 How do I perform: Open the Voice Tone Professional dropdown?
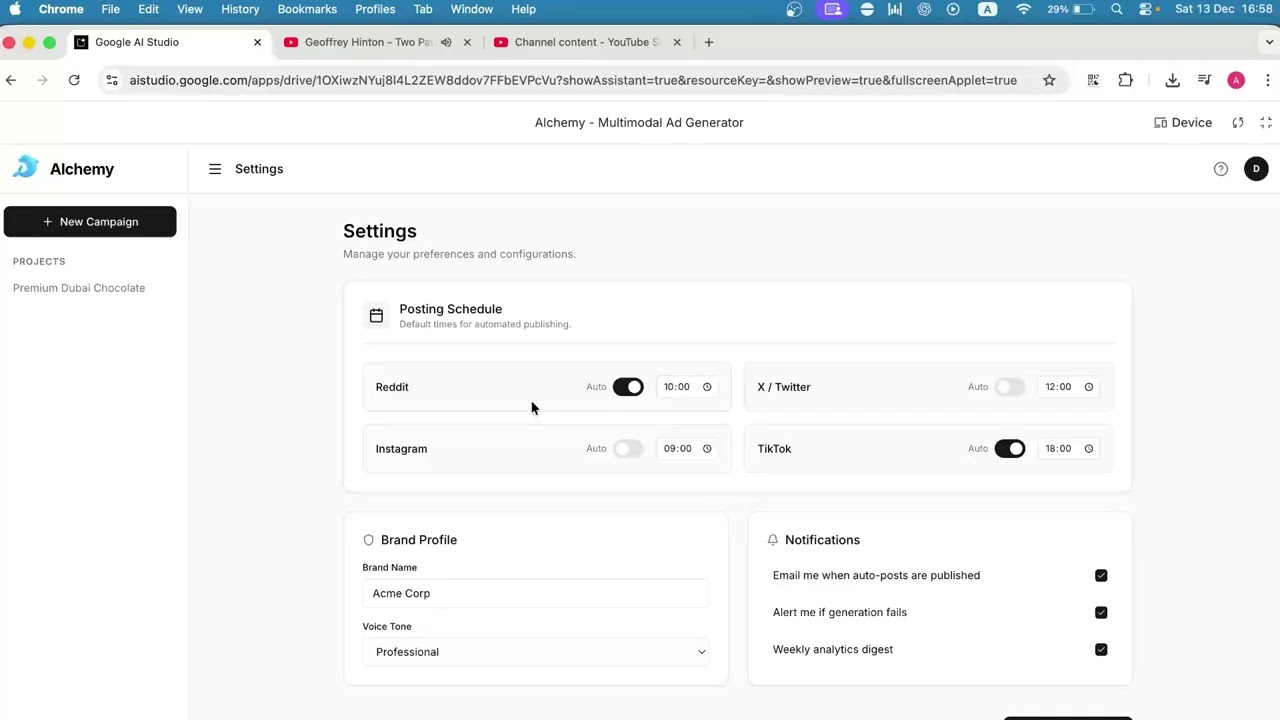click(536, 652)
